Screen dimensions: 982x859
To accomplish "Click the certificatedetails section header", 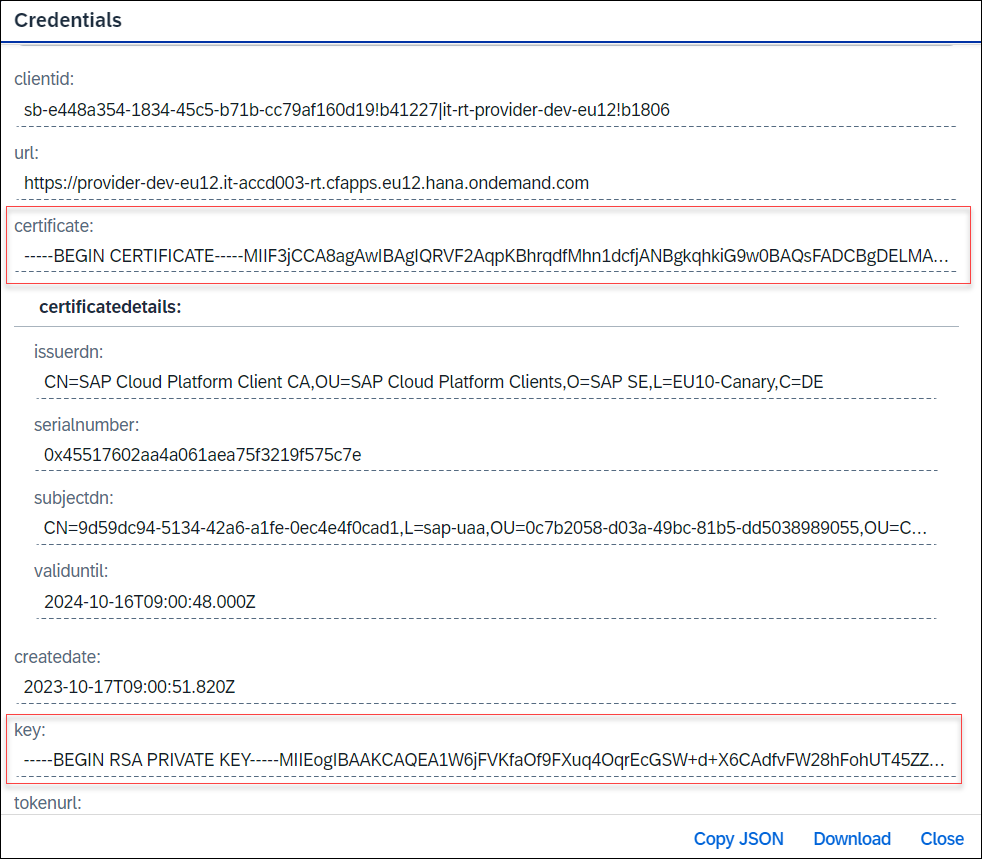I will pyautogui.click(x=110, y=307).
